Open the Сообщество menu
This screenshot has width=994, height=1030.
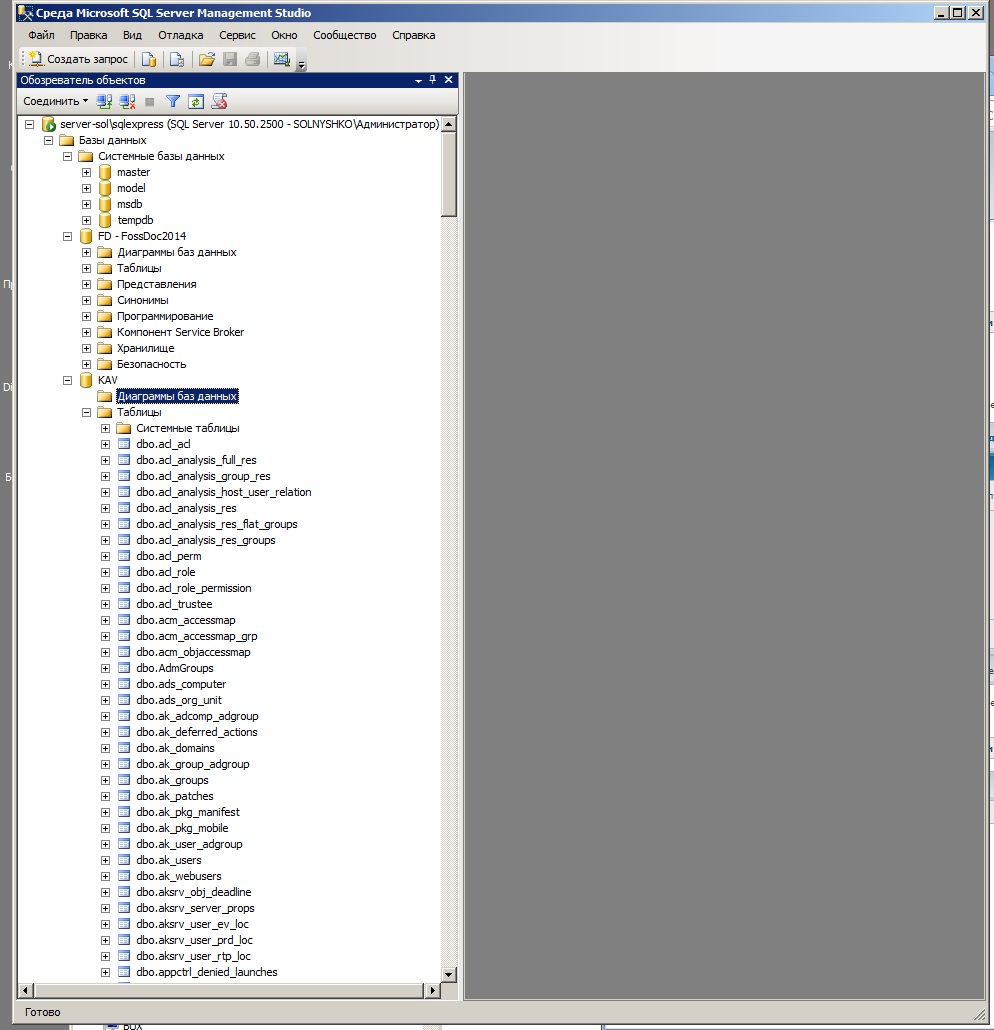pyautogui.click(x=344, y=35)
